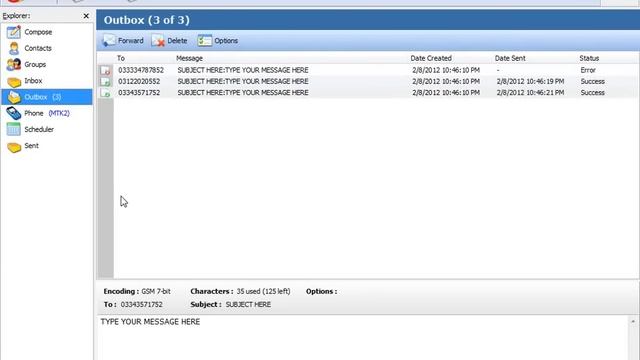The width and height of the screenshot is (640, 360).
Task: Select recipient 03334787852
Action: 141,70
